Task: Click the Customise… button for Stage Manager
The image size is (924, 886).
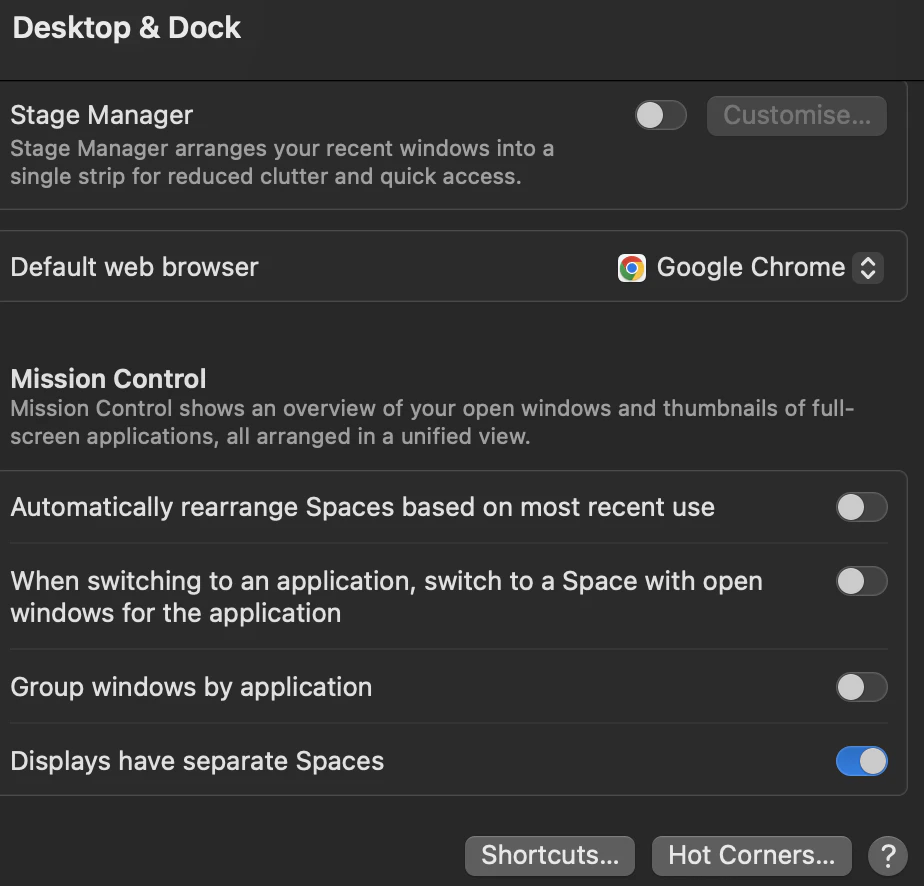Action: click(797, 115)
